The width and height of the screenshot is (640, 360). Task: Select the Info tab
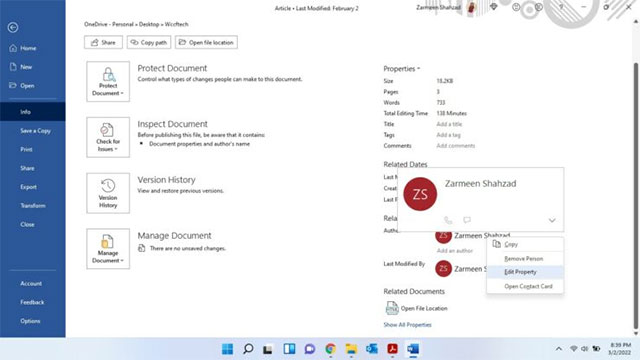click(32, 112)
